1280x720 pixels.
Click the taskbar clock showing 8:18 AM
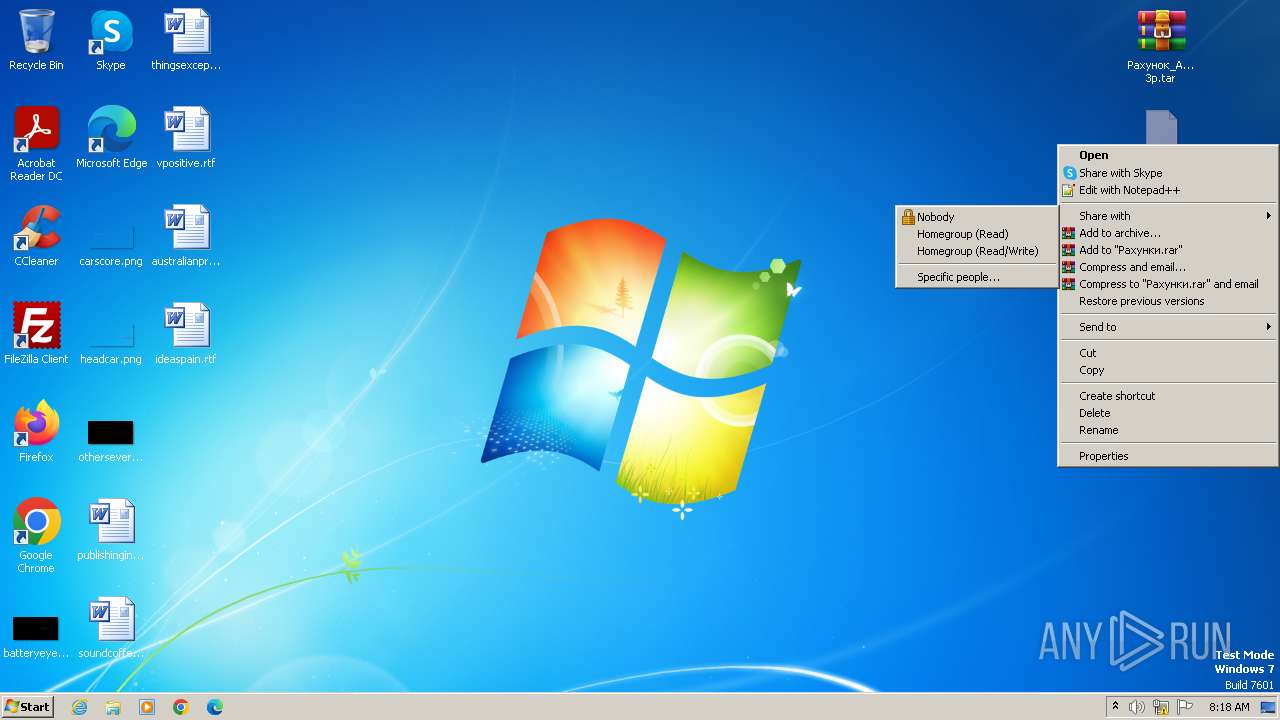pos(1229,707)
